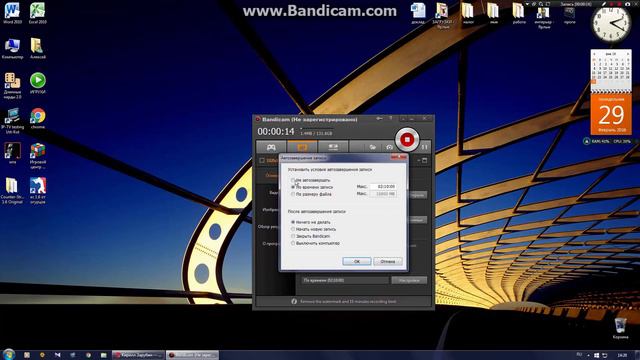Switch to the Chrome taskbar window button
Screen dimensions: 640x360
[138, 355]
